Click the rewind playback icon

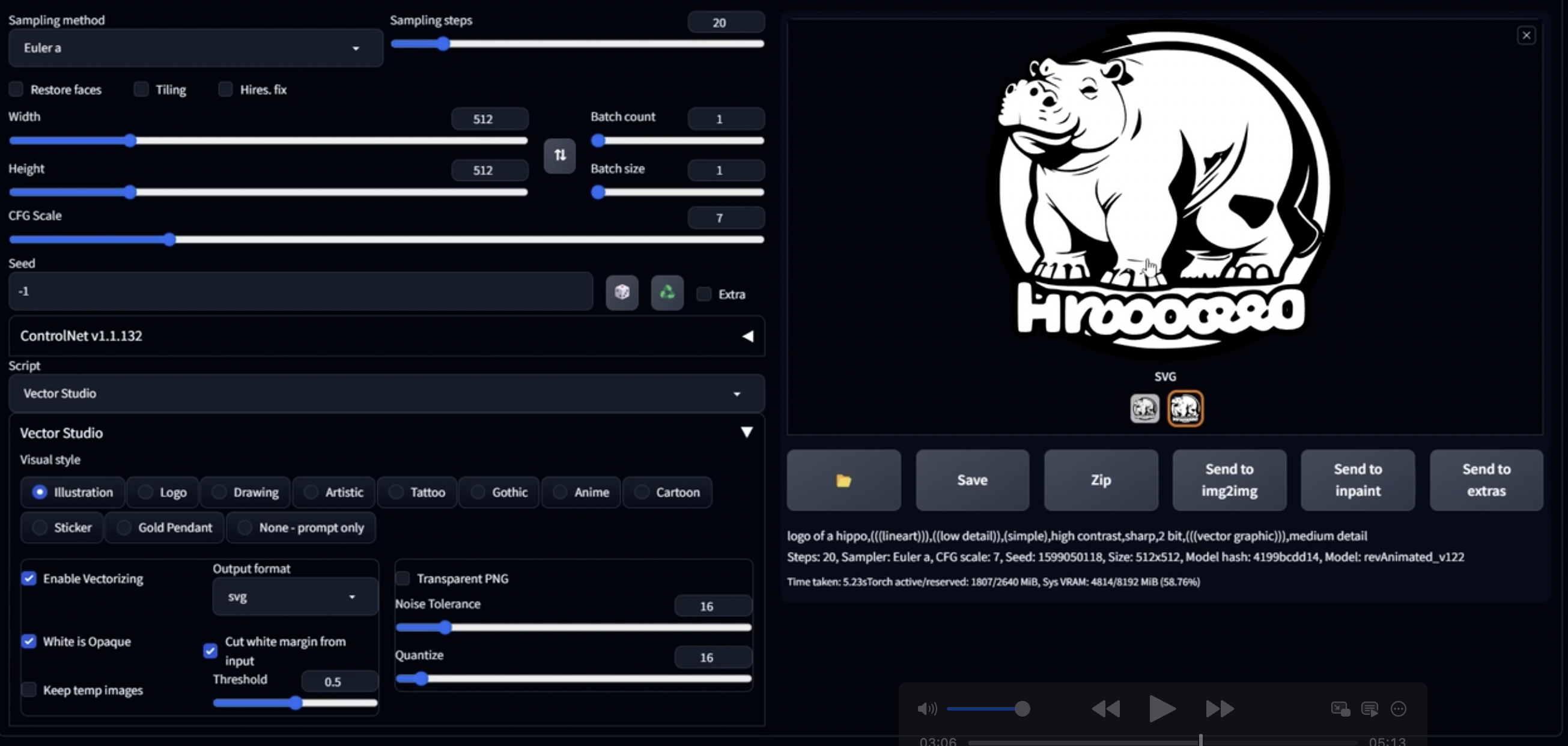[x=1105, y=709]
